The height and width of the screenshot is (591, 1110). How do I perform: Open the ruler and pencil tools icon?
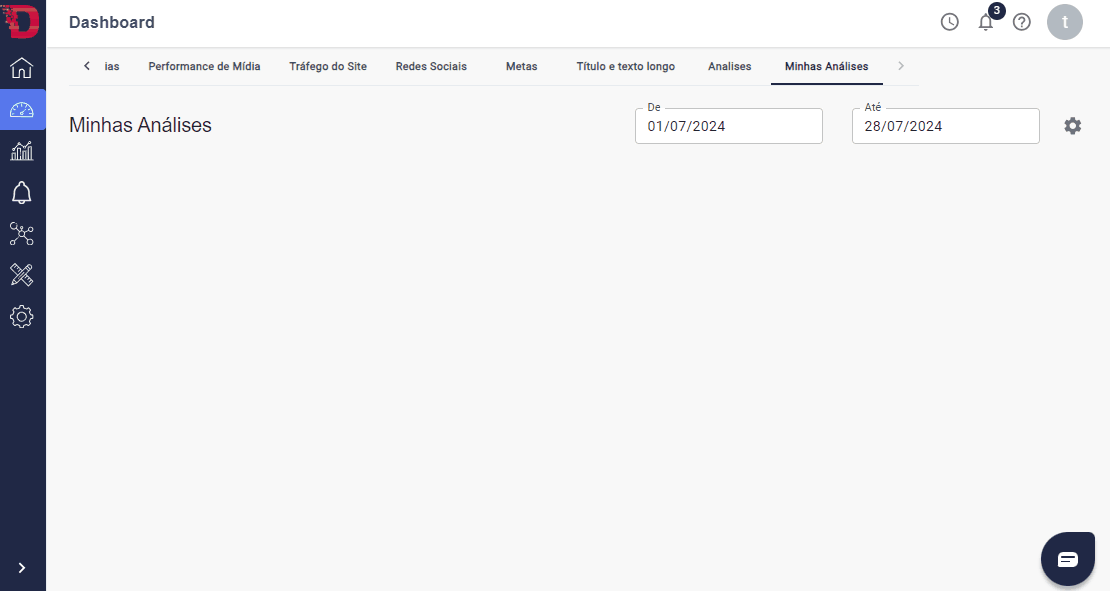pos(22,275)
